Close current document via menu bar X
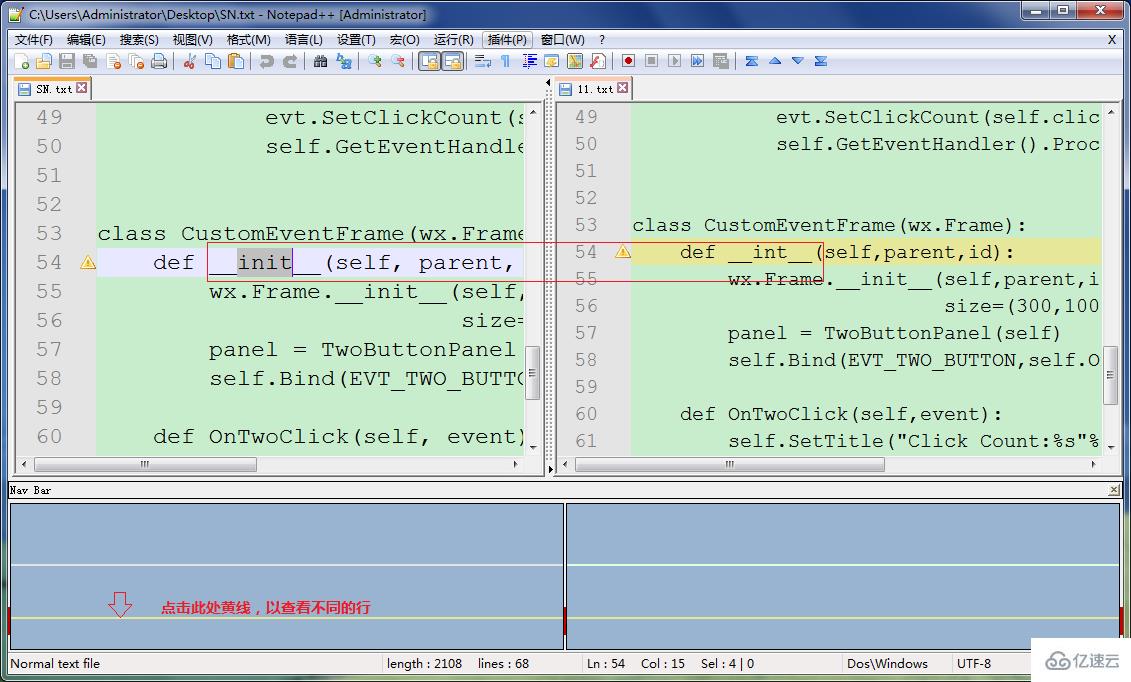Screen dimensions: 1131x682 click(x=1112, y=40)
